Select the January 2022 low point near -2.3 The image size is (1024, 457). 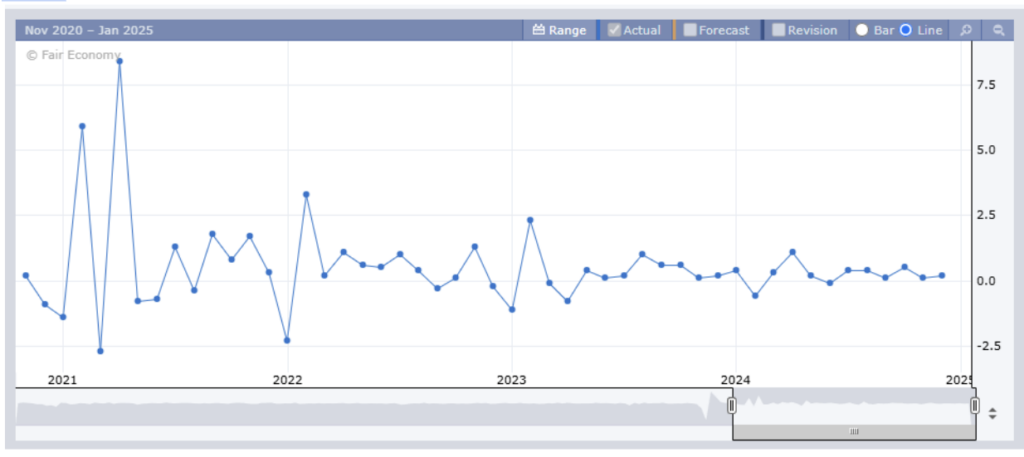pos(287,340)
